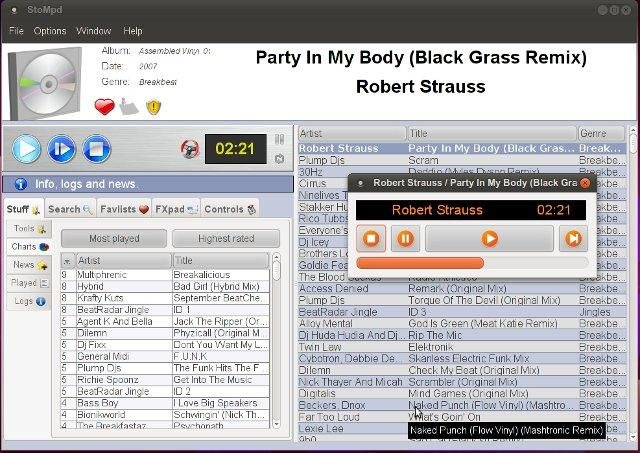Click the 02:21 elapsed time display
The image size is (640, 453).
(235, 149)
